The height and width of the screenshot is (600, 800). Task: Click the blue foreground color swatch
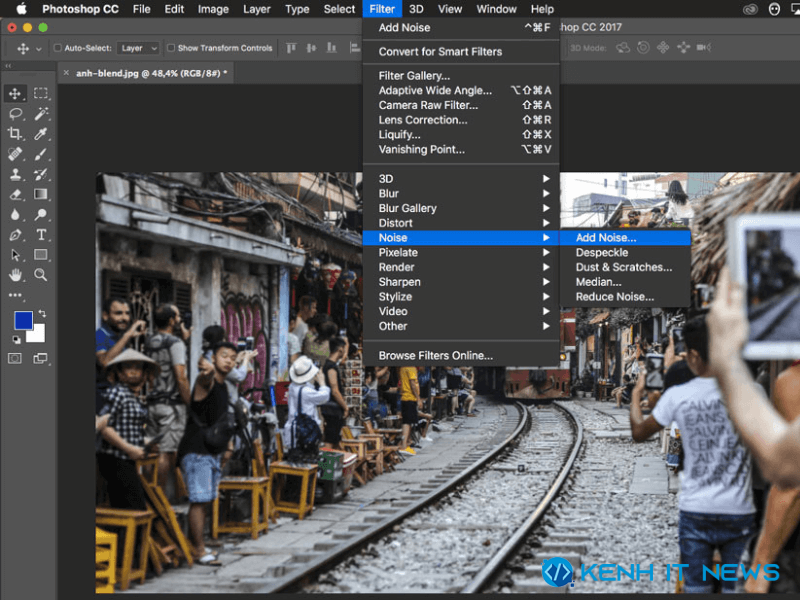[x=23, y=320]
